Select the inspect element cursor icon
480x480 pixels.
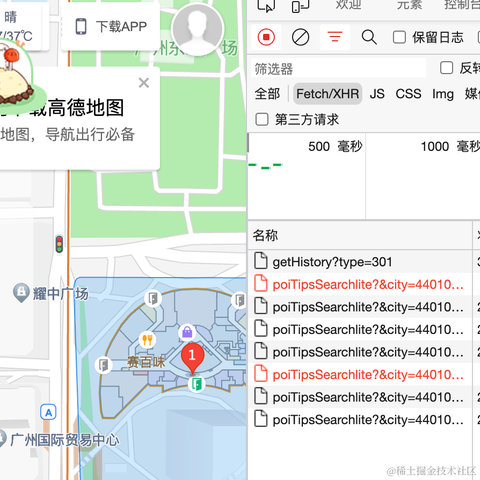pyautogui.click(x=266, y=5)
